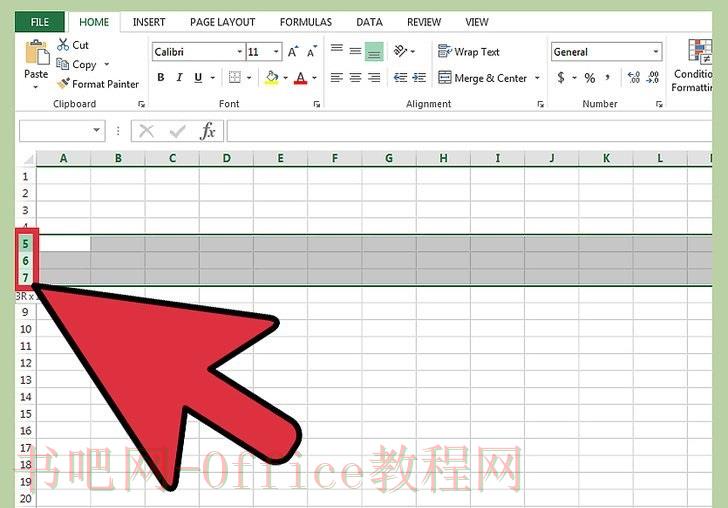Image resolution: width=728 pixels, height=508 pixels.
Task: Open Alignment settings dialog launcher
Action: point(540,104)
